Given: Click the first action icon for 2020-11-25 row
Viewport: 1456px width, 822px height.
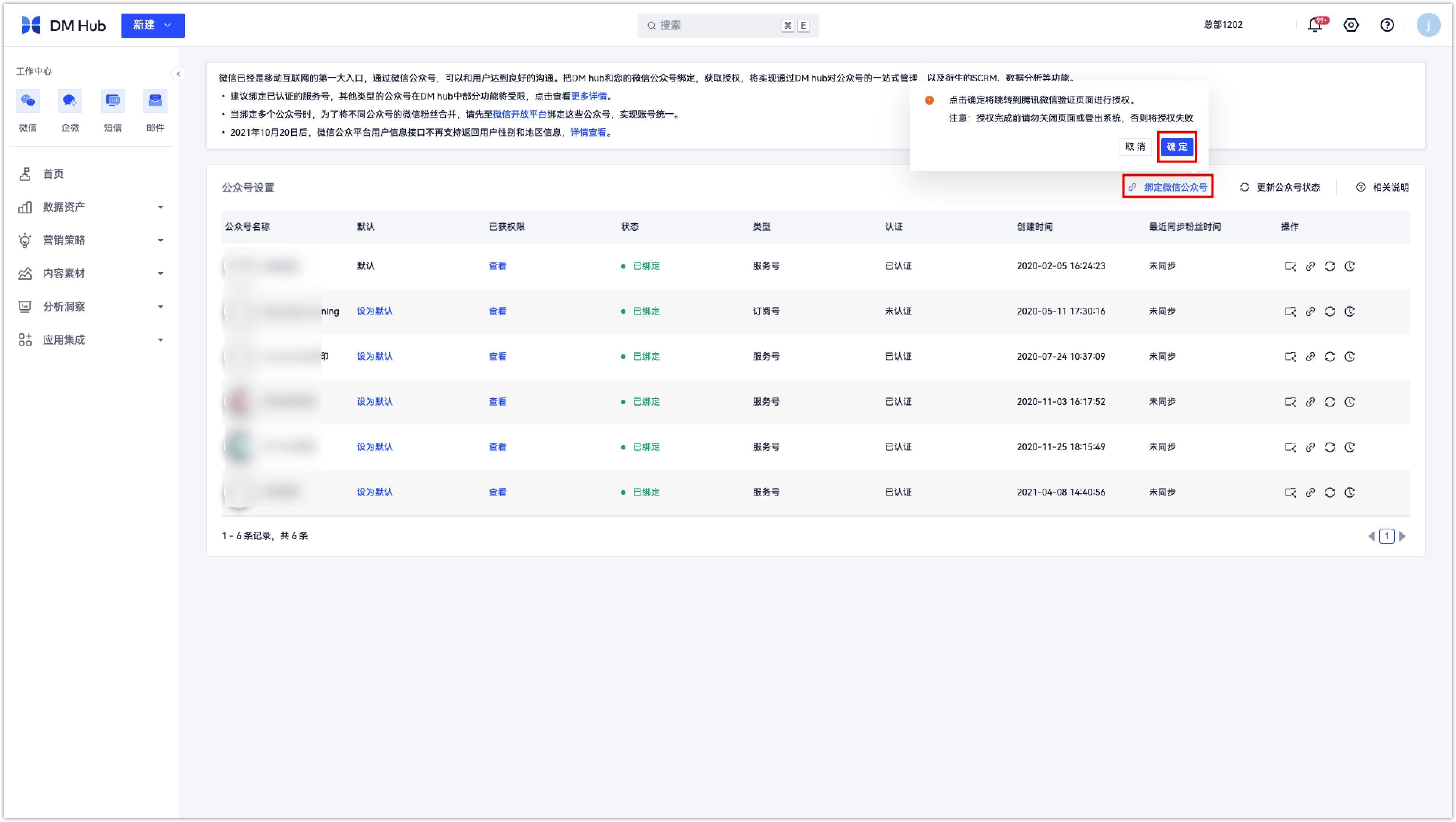Looking at the screenshot, I should [1290, 447].
